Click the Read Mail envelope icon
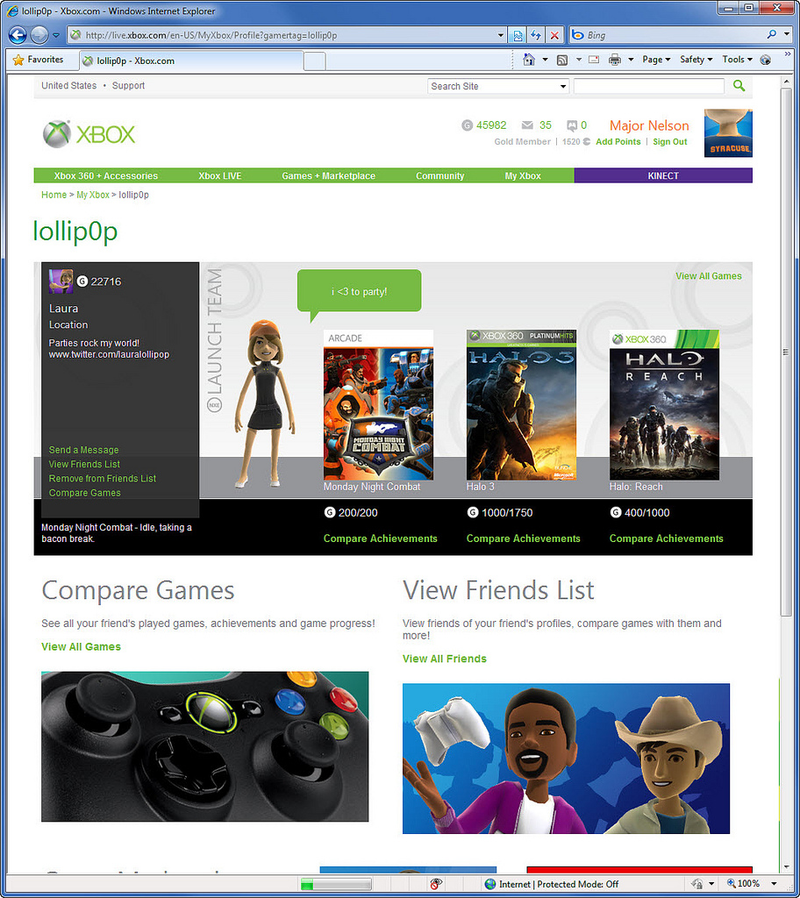800x898 pixels. pos(594,60)
